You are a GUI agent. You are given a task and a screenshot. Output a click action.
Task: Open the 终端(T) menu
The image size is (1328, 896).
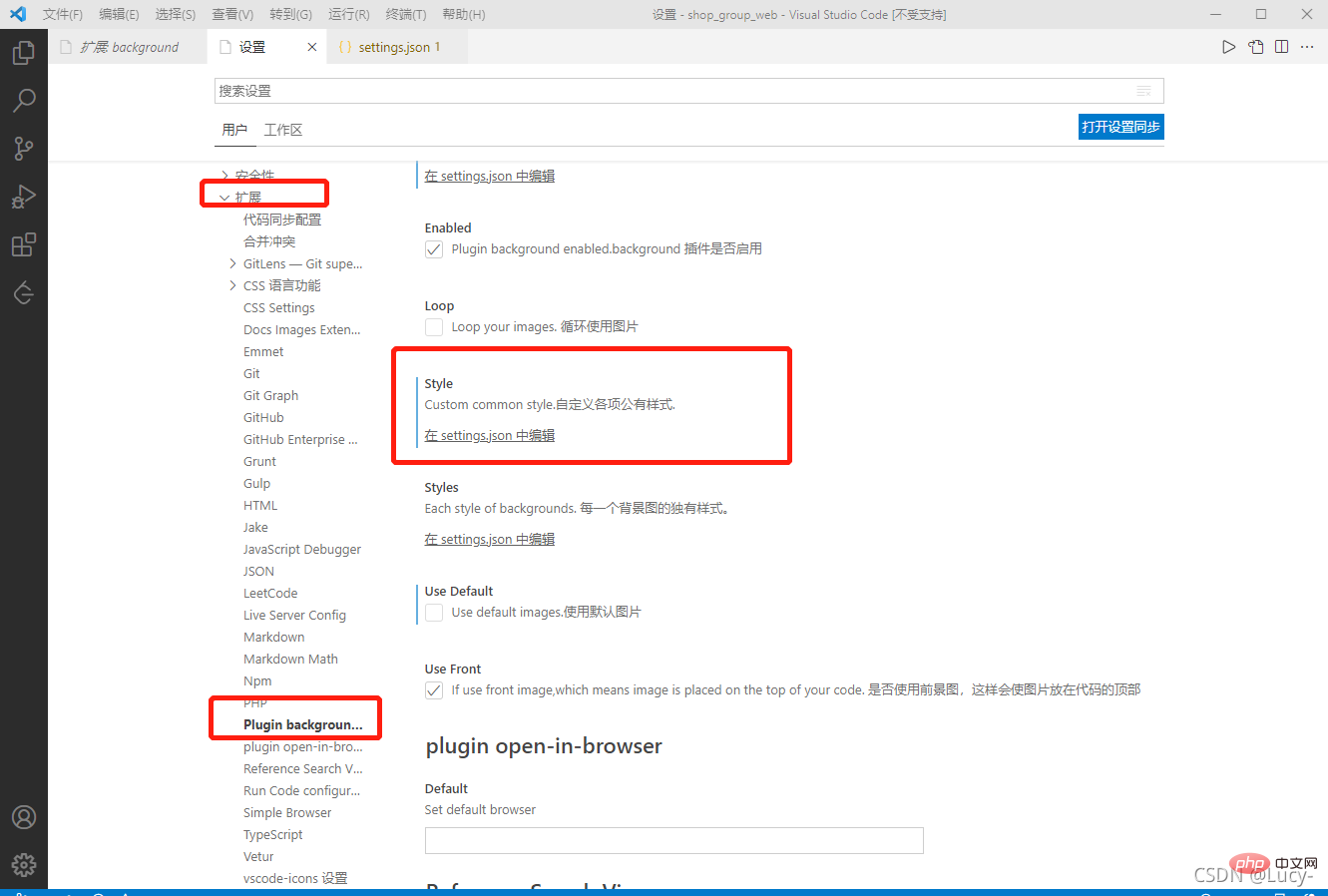(x=405, y=14)
